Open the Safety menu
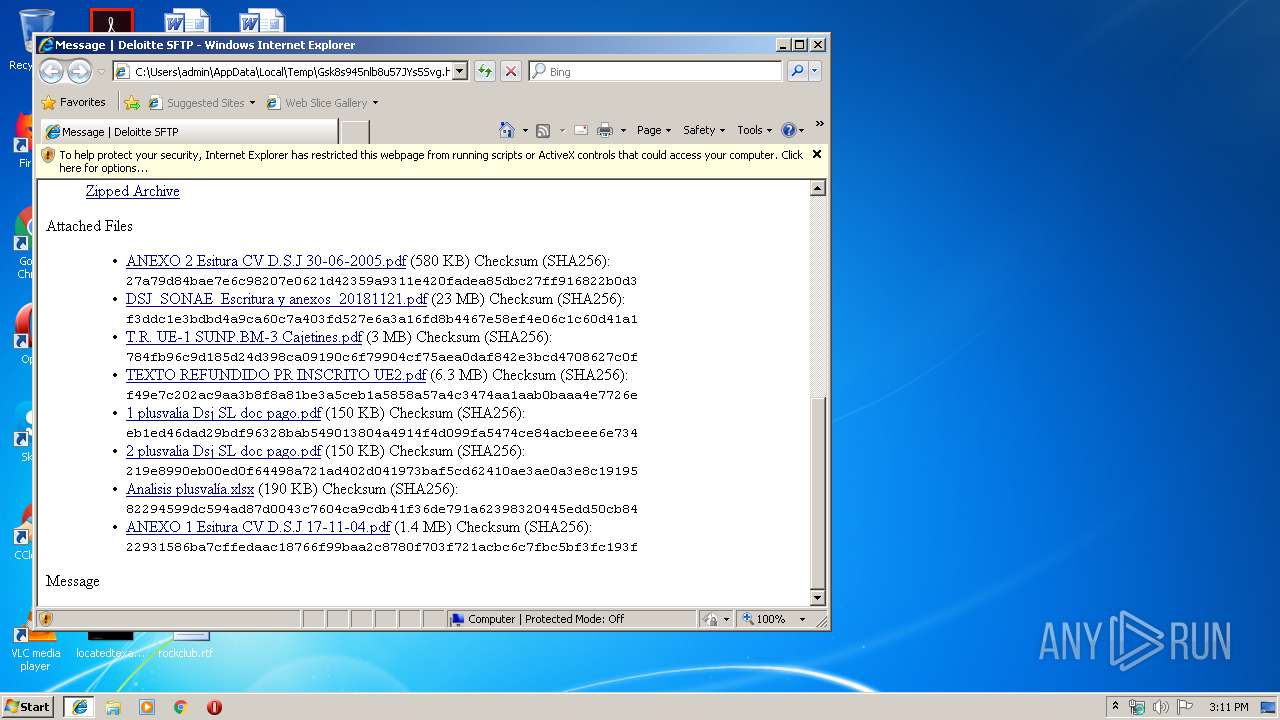Viewport: 1280px width, 720px height. (704, 130)
